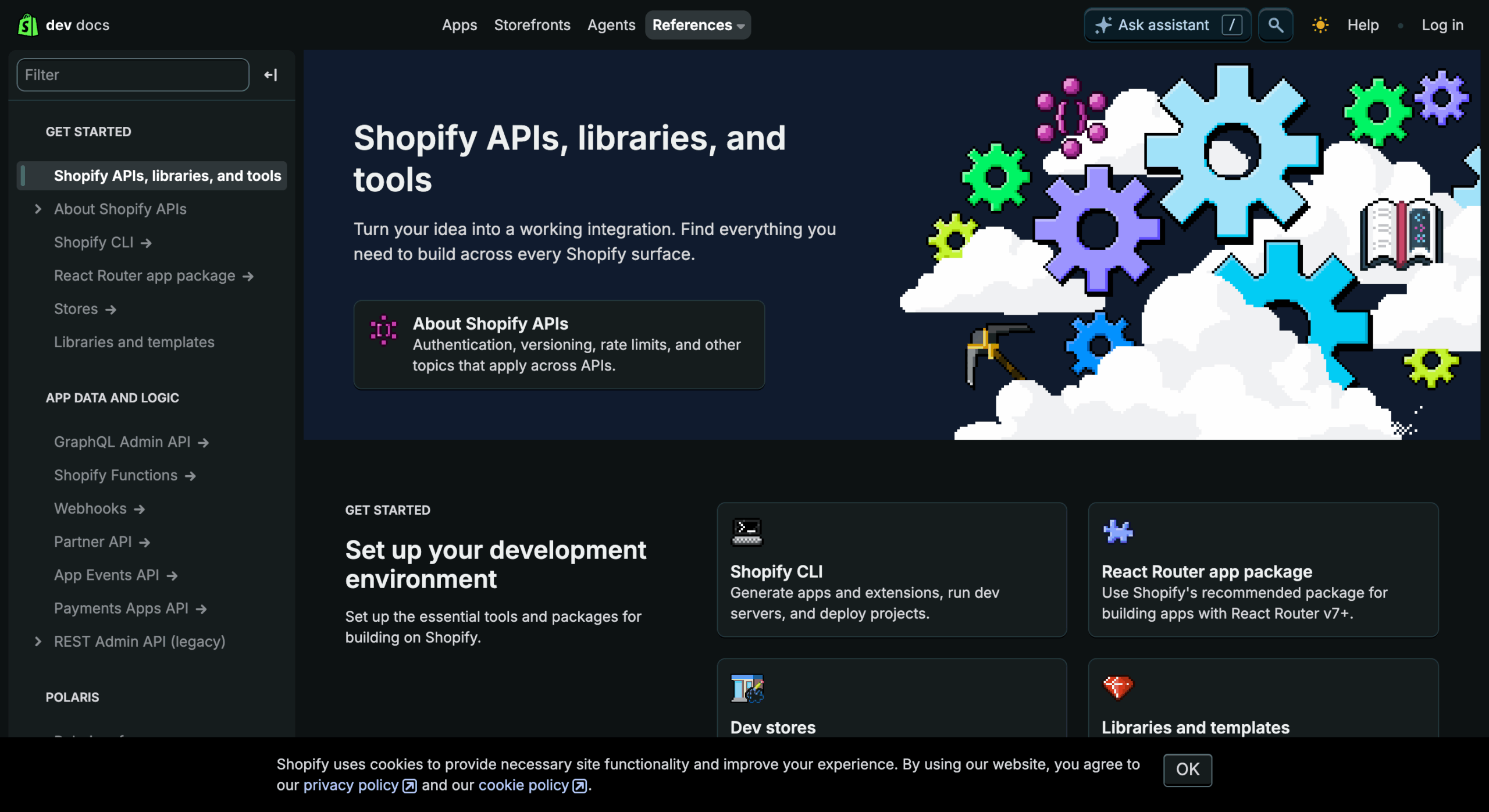Image resolution: width=1489 pixels, height=812 pixels.
Task: Click the arrow icon next to Shopify CLI
Action: coord(147,243)
